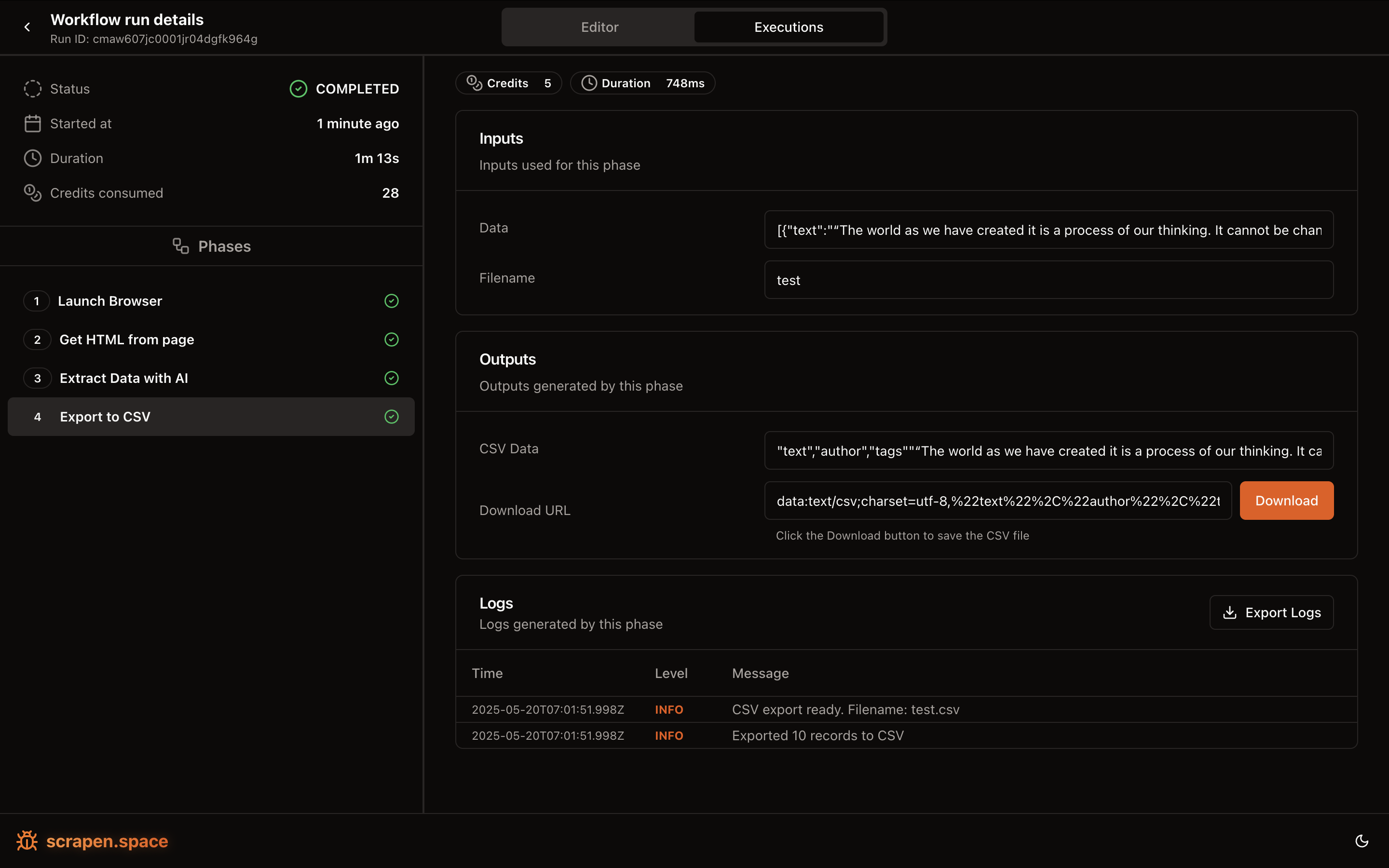Click the back arrow icon
1389x868 pixels.
pyautogui.click(x=27, y=27)
